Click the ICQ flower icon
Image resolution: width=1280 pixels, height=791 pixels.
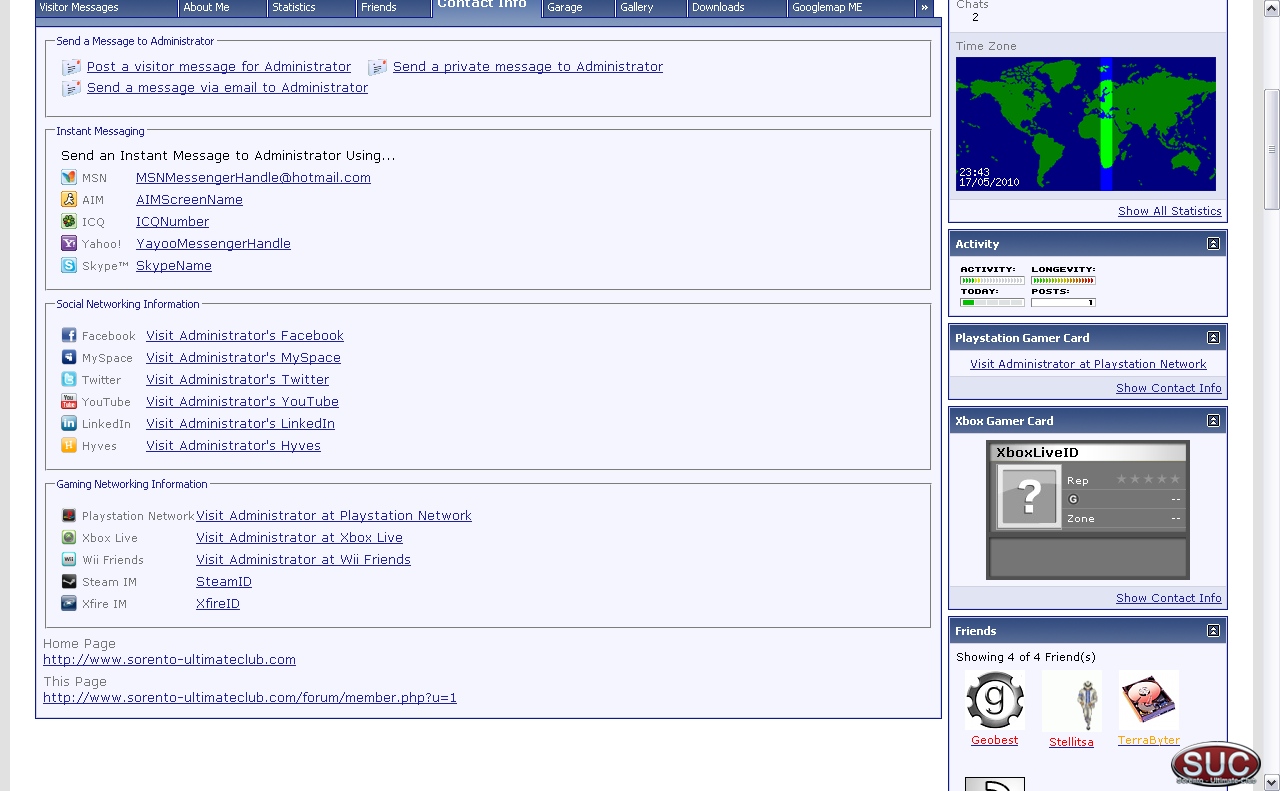[x=69, y=221]
